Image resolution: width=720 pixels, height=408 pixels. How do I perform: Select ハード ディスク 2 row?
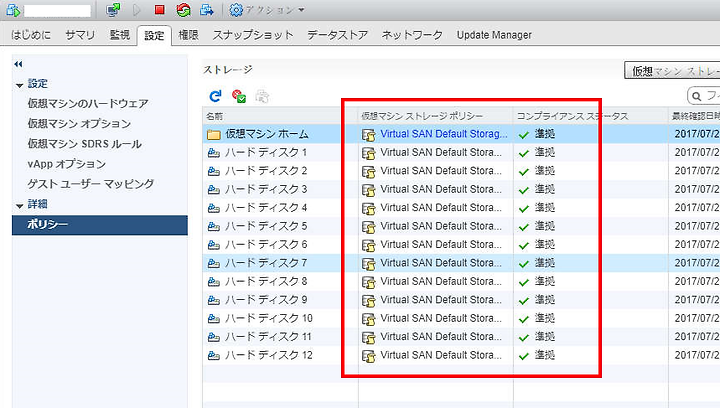coord(461,171)
